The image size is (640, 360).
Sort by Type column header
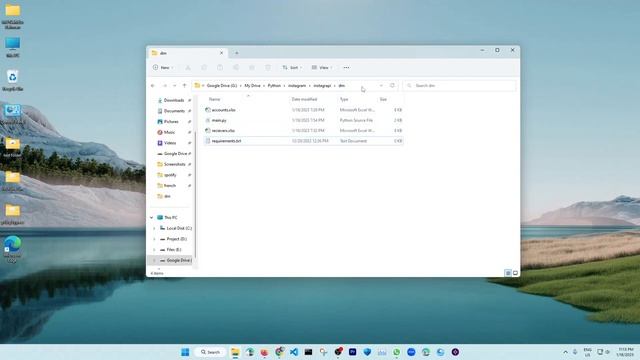click(x=344, y=99)
